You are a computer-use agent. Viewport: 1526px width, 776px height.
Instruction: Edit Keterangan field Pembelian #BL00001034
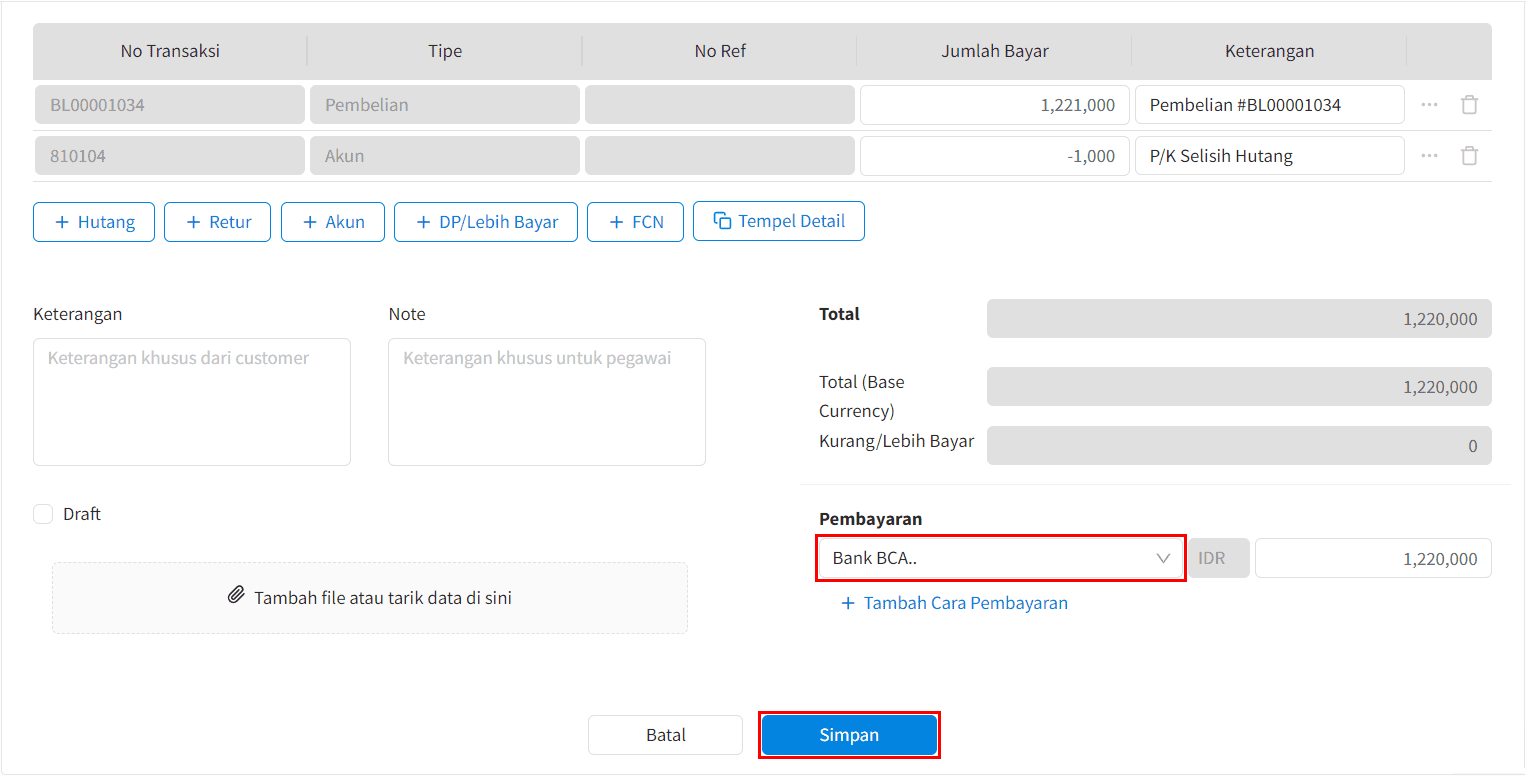tap(1270, 105)
